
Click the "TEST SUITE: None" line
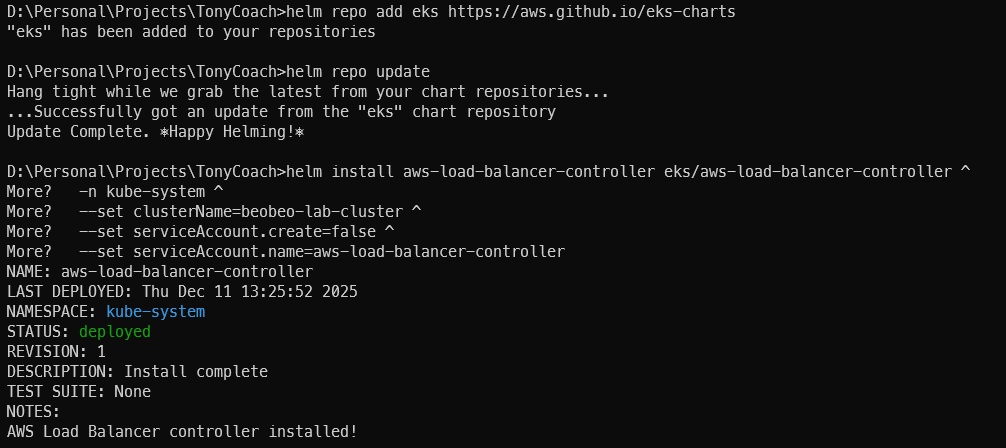click(x=78, y=391)
